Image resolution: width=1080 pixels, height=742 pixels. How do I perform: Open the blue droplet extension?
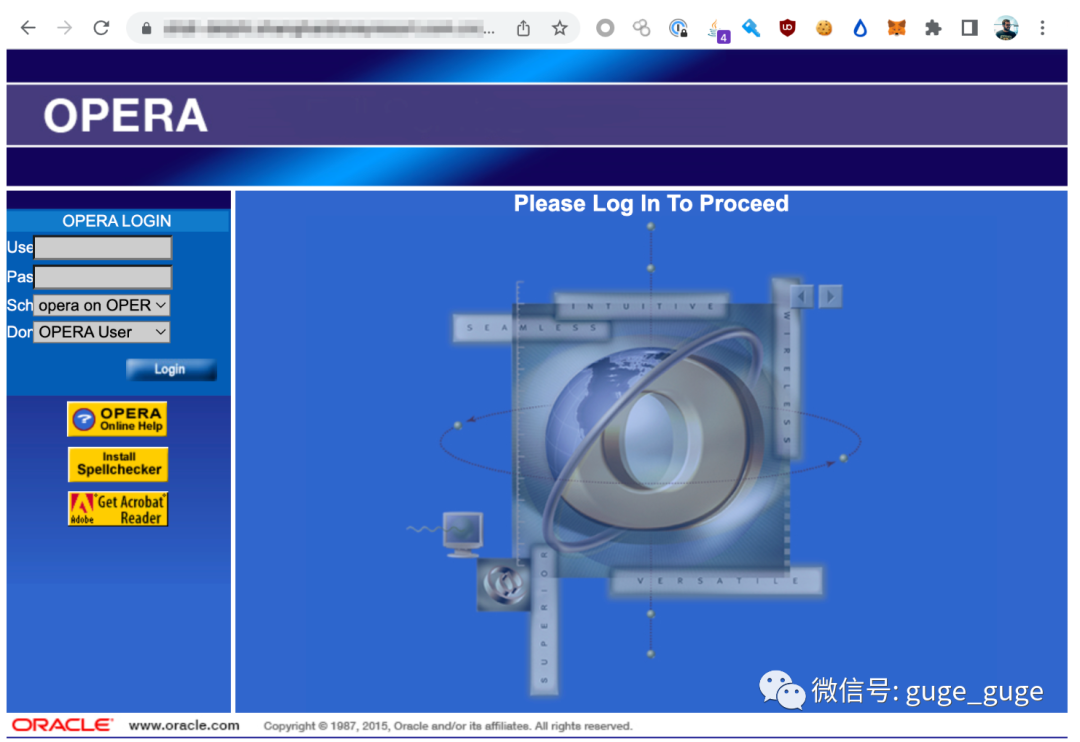pos(860,28)
